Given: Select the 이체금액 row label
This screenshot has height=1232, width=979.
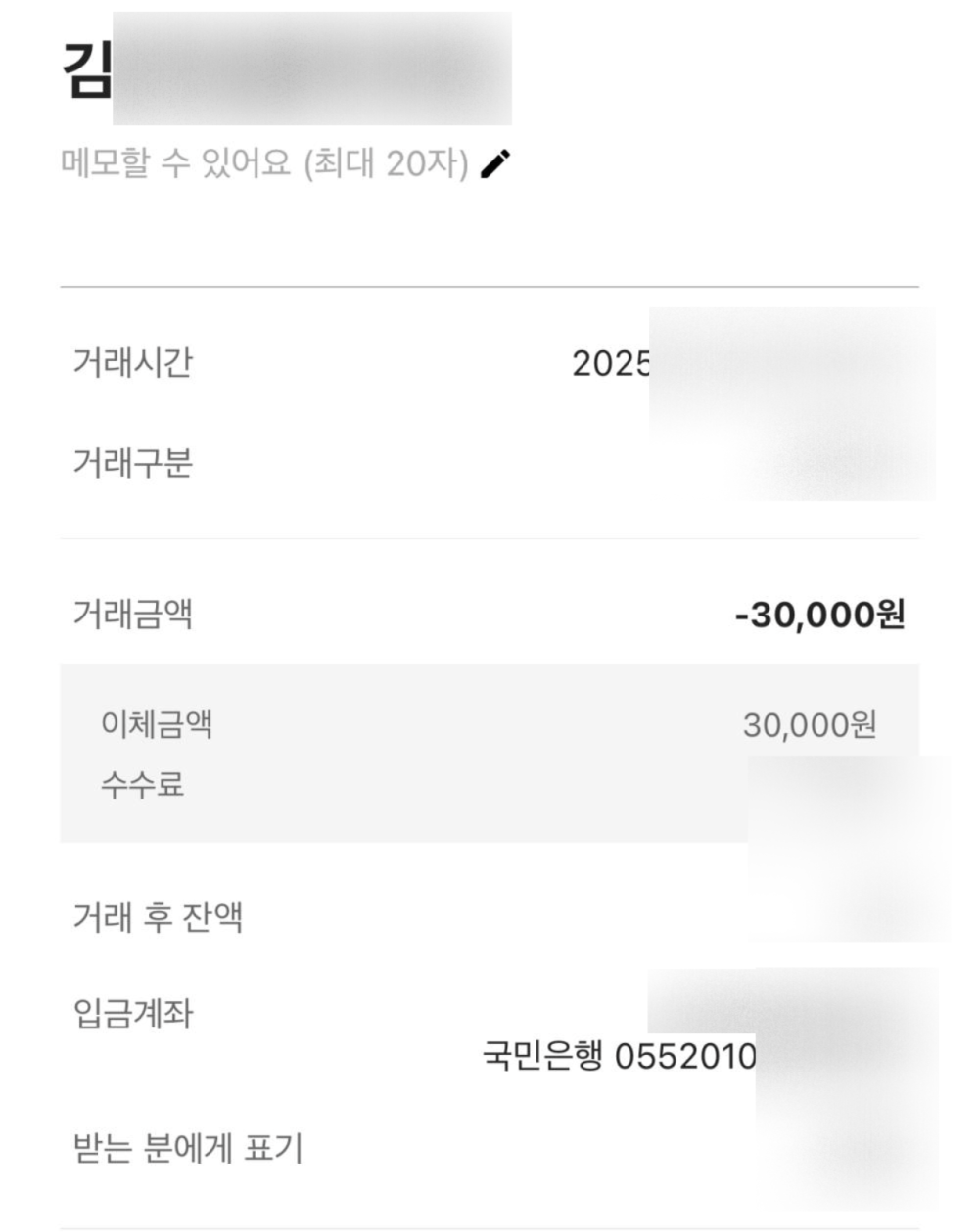Looking at the screenshot, I should 157,724.
